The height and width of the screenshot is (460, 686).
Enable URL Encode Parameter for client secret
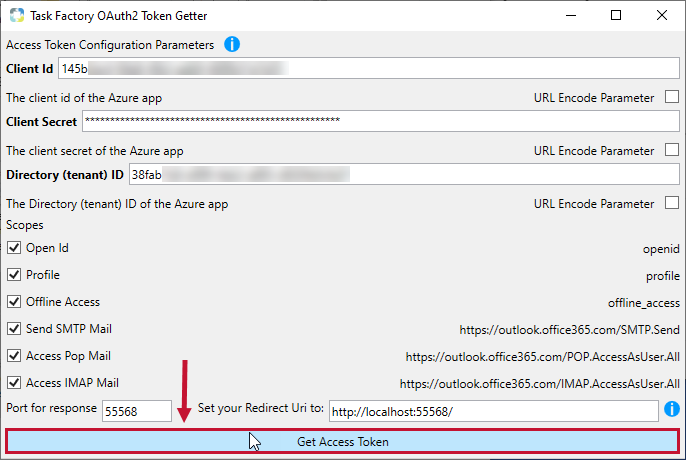pos(672,150)
